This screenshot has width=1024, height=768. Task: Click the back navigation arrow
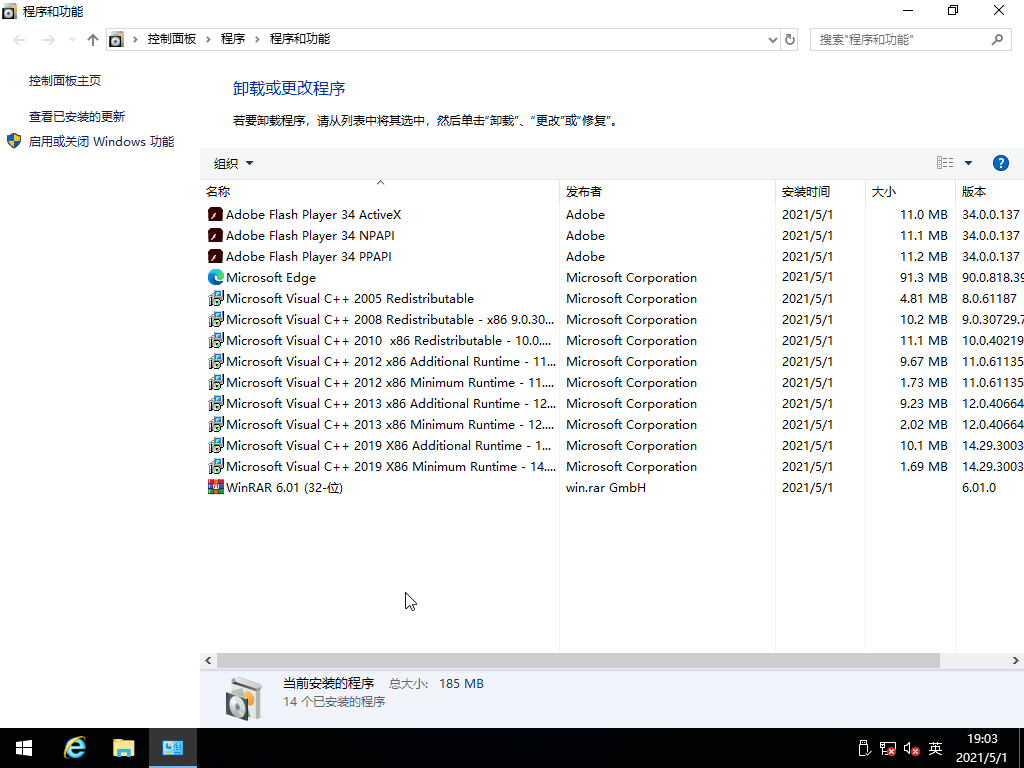click(18, 39)
